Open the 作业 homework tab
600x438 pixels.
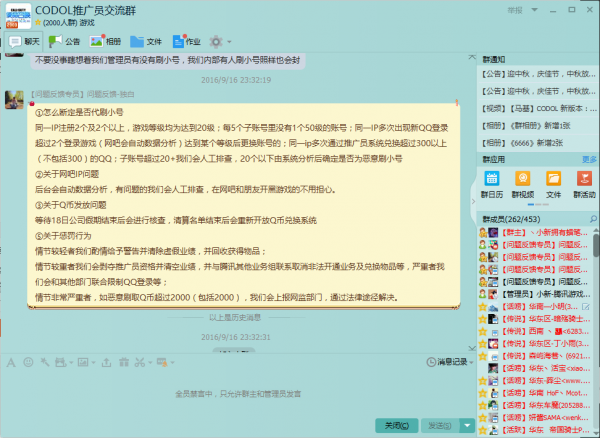(187, 42)
